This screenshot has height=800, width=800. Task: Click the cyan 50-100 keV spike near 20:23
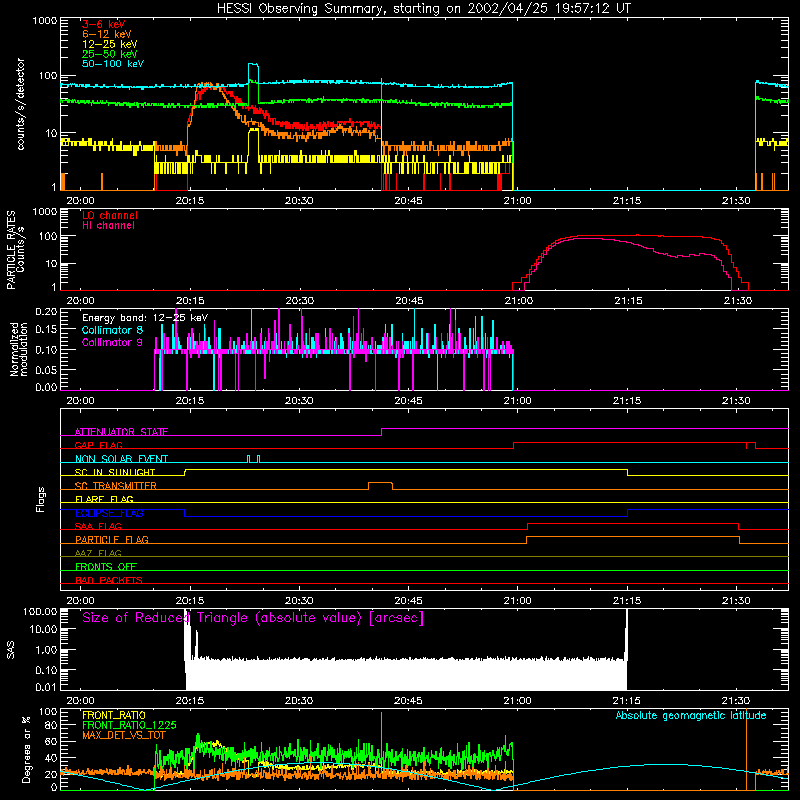pyautogui.click(x=253, y=65)
